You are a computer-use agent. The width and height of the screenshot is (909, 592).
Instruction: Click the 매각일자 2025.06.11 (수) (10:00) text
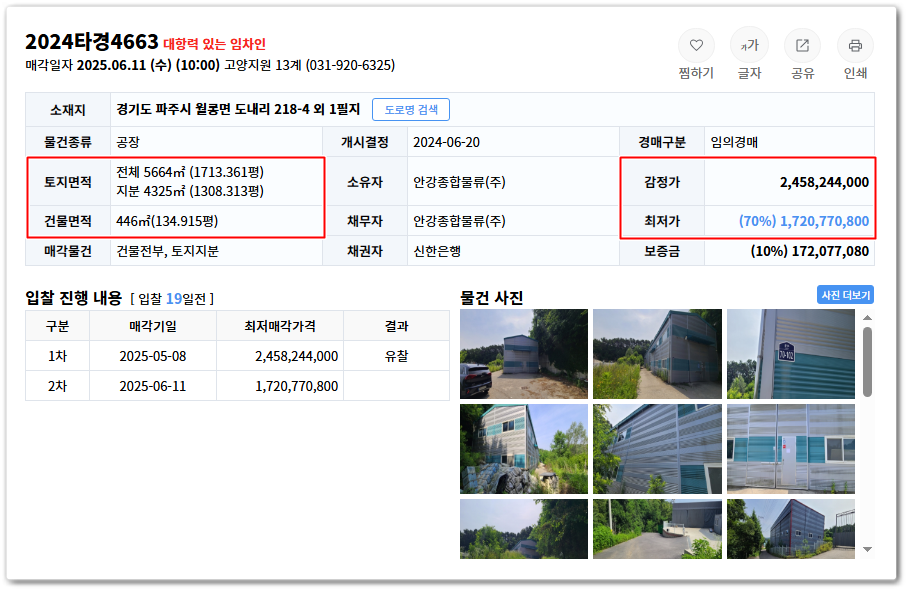pyautogui.click(x=122, y=65)
